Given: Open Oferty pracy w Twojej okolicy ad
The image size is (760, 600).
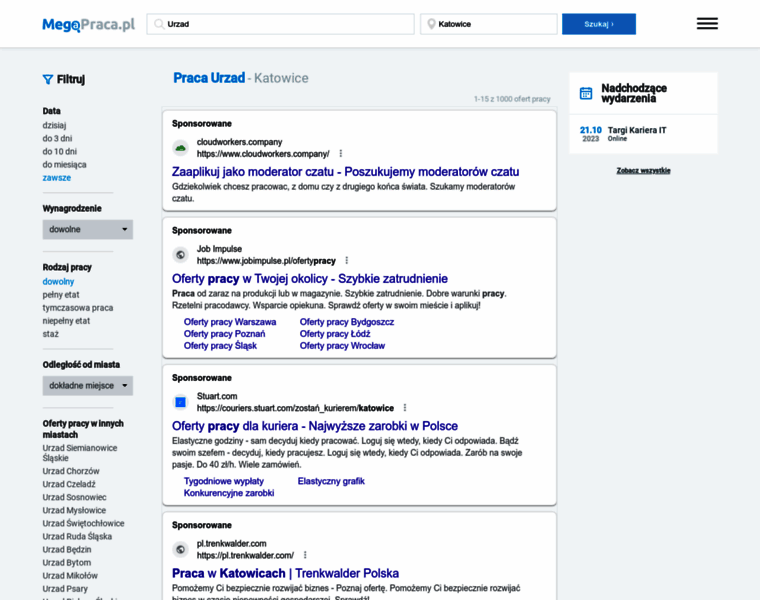Looking at the screenshot, I should (x=310, y=279).
